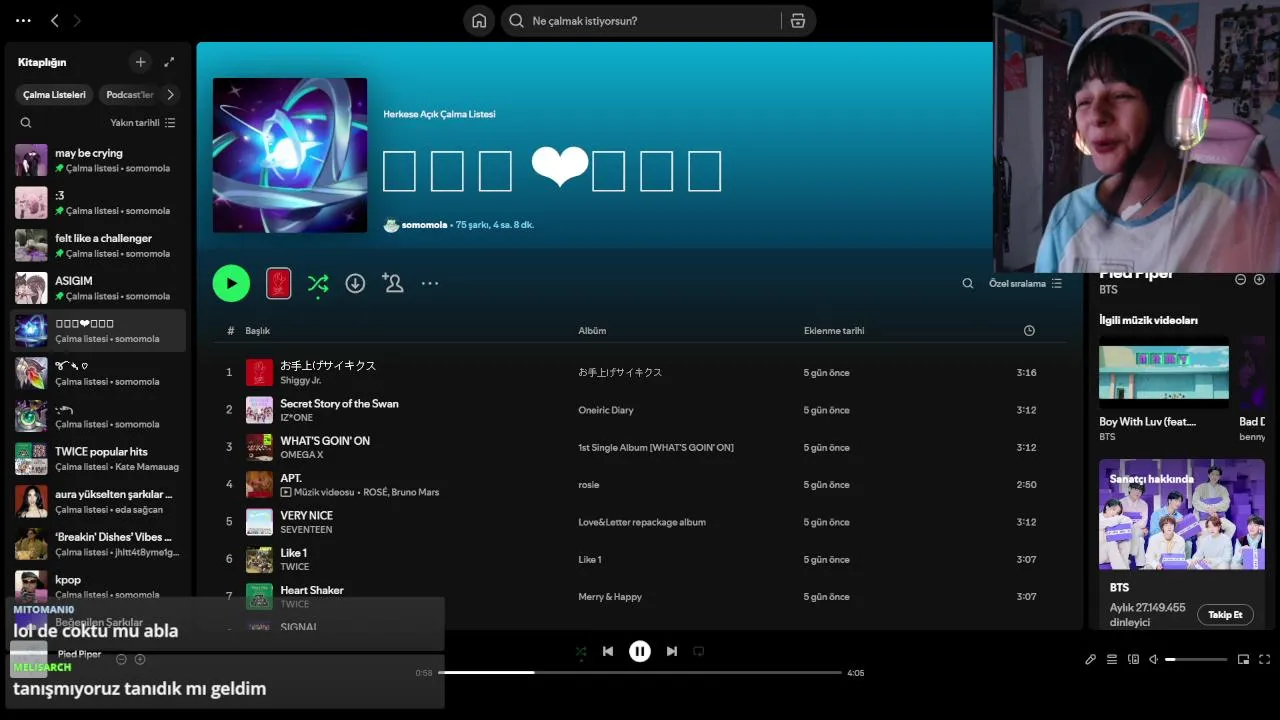The height and width of the screenshot is (720, 1280).
Task: Select the 'VERY NICE' track
Action: click(306, 516)
